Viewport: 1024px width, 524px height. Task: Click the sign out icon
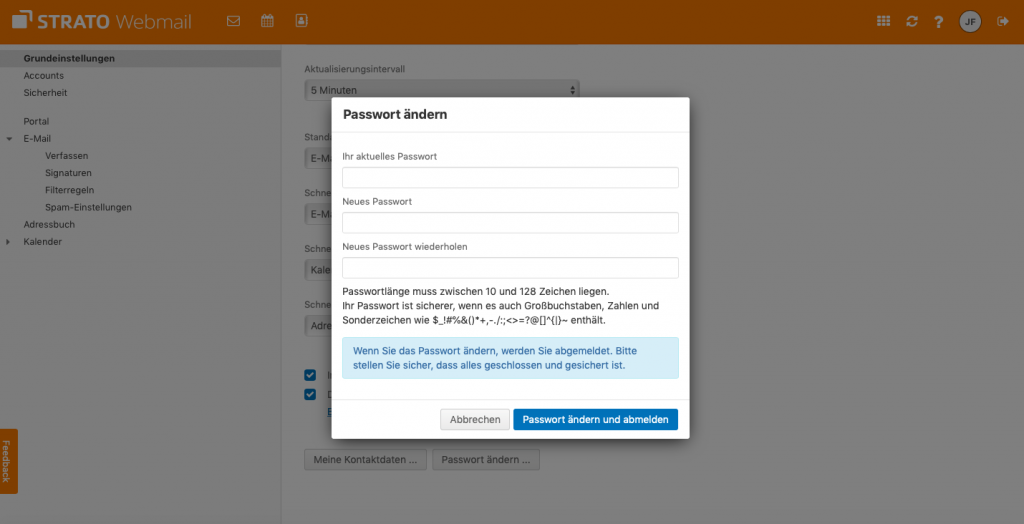(x=1002, y=22)
